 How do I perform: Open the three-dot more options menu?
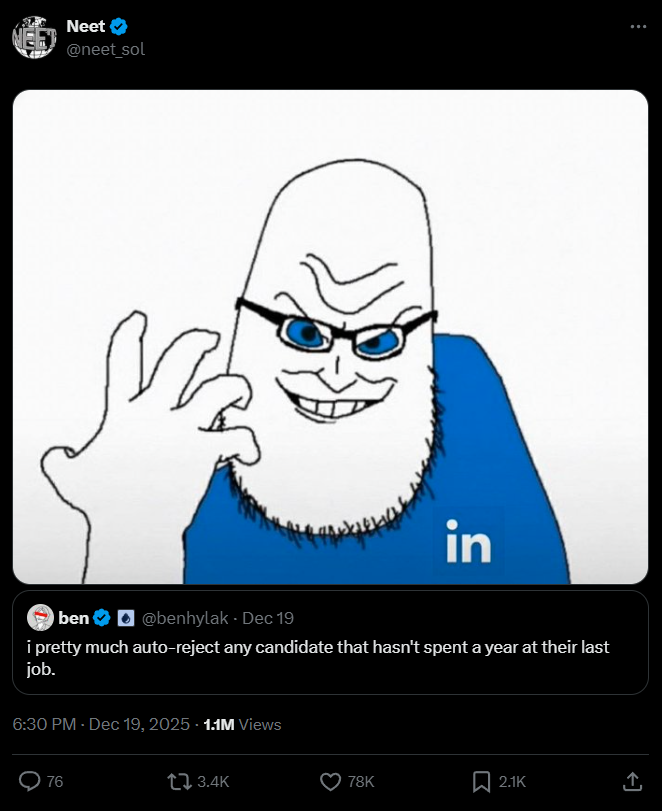coord(638,27)
